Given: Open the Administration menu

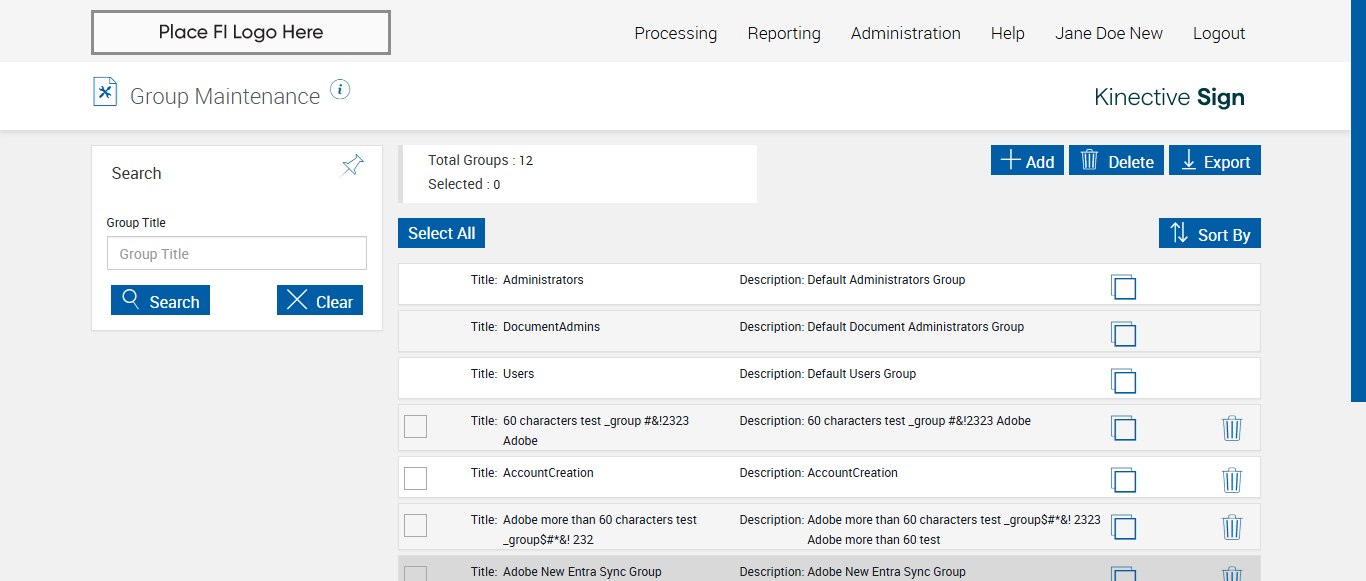Looking at the screenshot, I should tap(905, 33).
